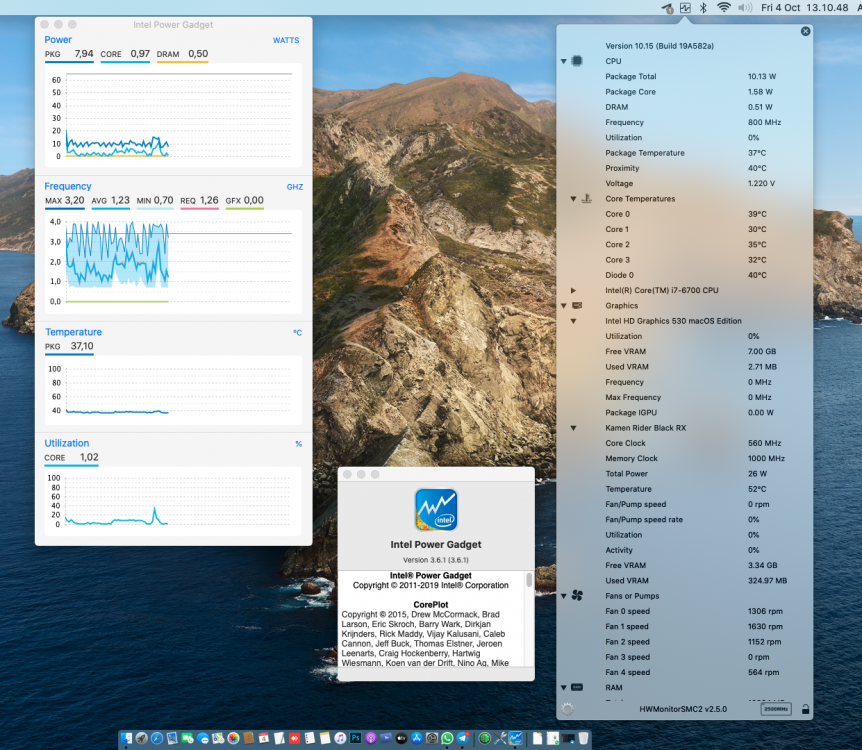Open Telegram from the Dock
This screenshot has height=750, width=862.
[462, 738]
